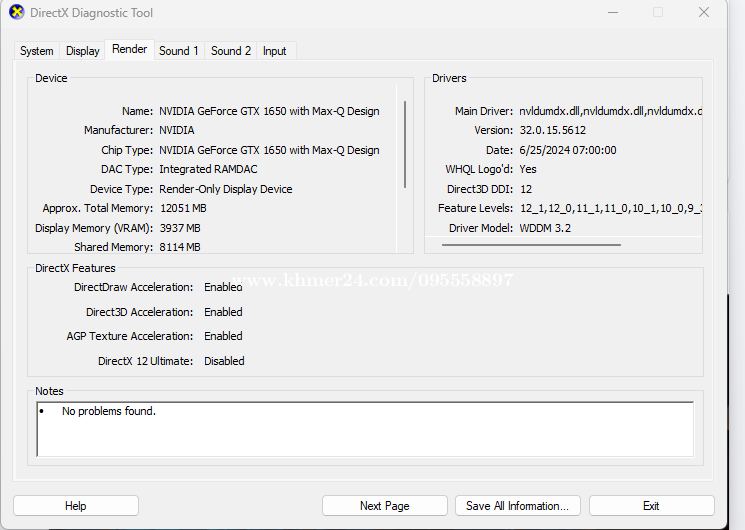Click the Direct3D Acceleration Enabled value
This screenshot has height=530, width=745.
pyautogui.click(x=223, y=312)
